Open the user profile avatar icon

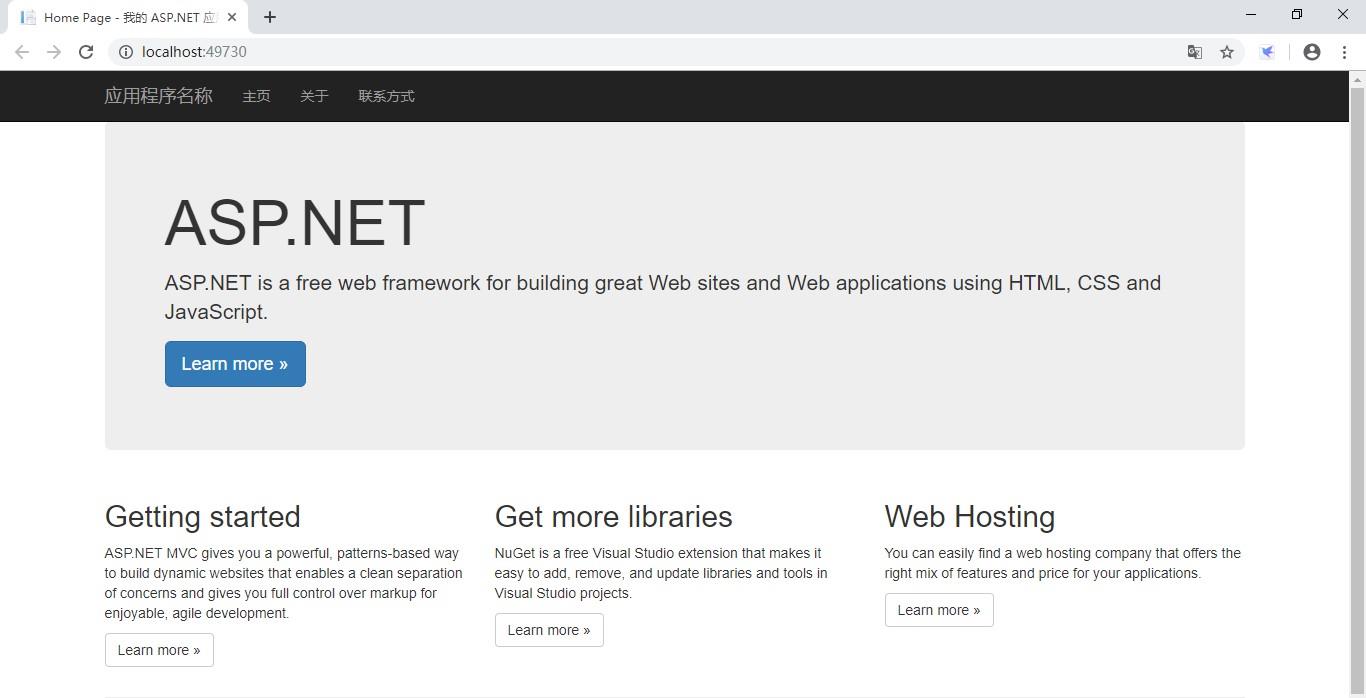[1312, 52]
